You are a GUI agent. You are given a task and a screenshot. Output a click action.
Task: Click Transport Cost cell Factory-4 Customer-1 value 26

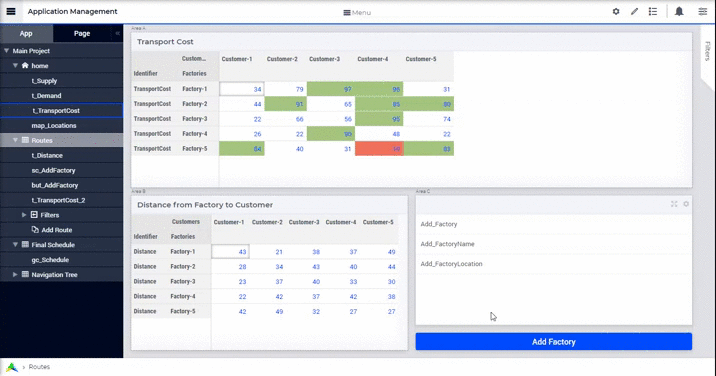coord(242,133)
